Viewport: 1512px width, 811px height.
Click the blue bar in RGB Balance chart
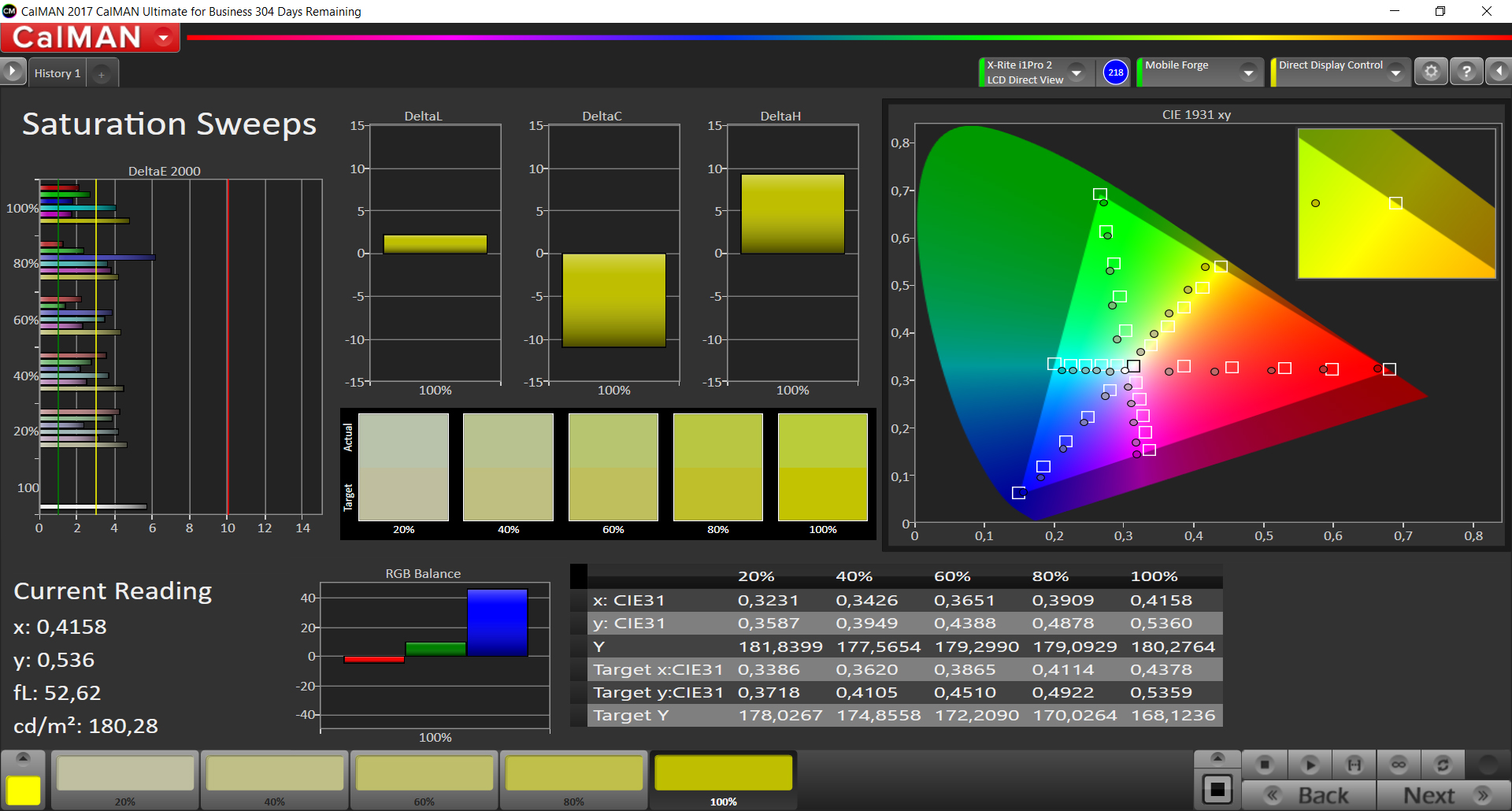coord(497,623)
